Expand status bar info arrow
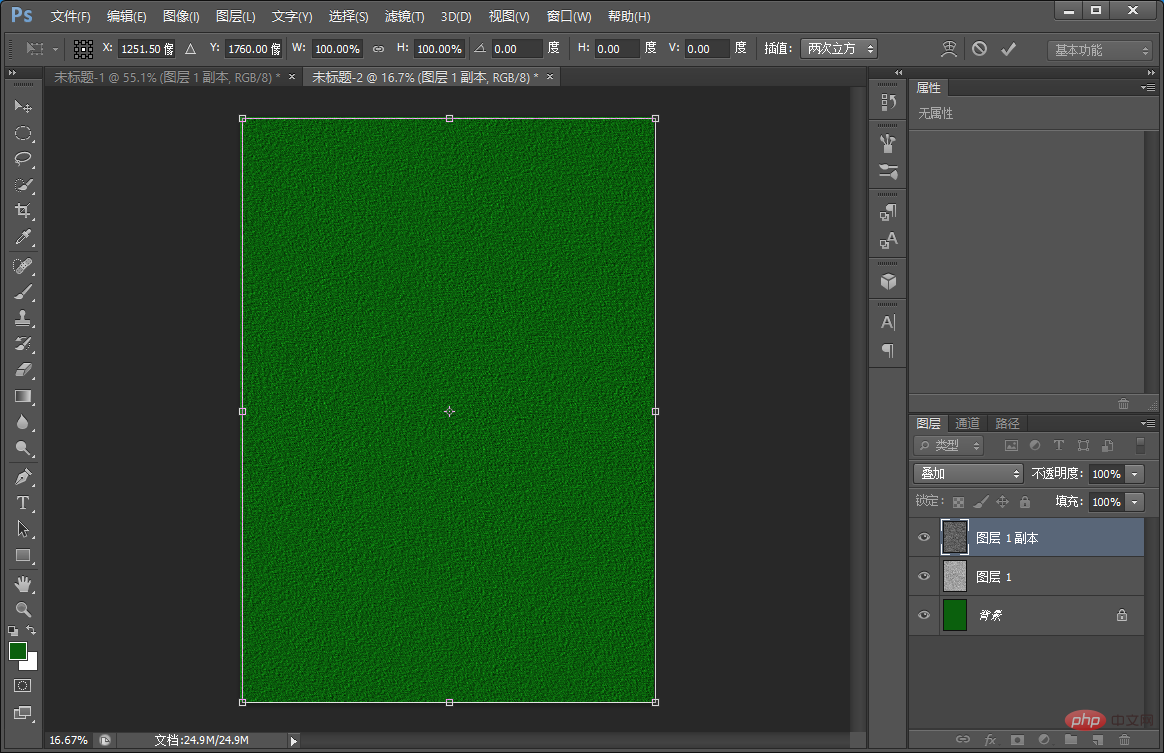Image resolution: width=1164 pixels, height=753 pixels. [294, 740]
